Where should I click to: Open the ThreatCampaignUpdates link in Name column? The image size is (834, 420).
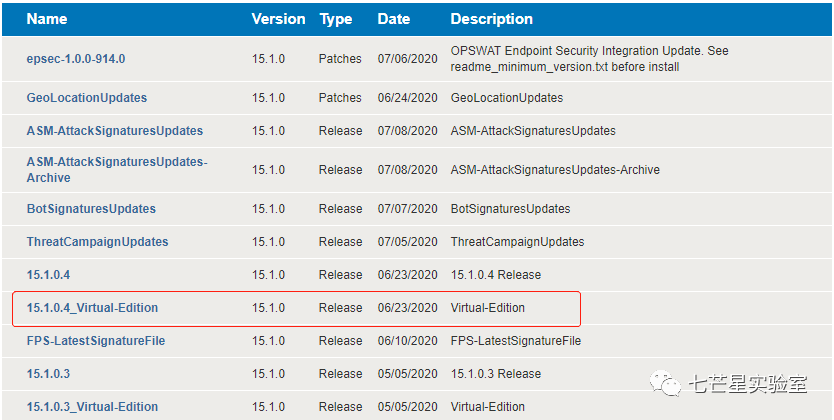coord(97,242)
